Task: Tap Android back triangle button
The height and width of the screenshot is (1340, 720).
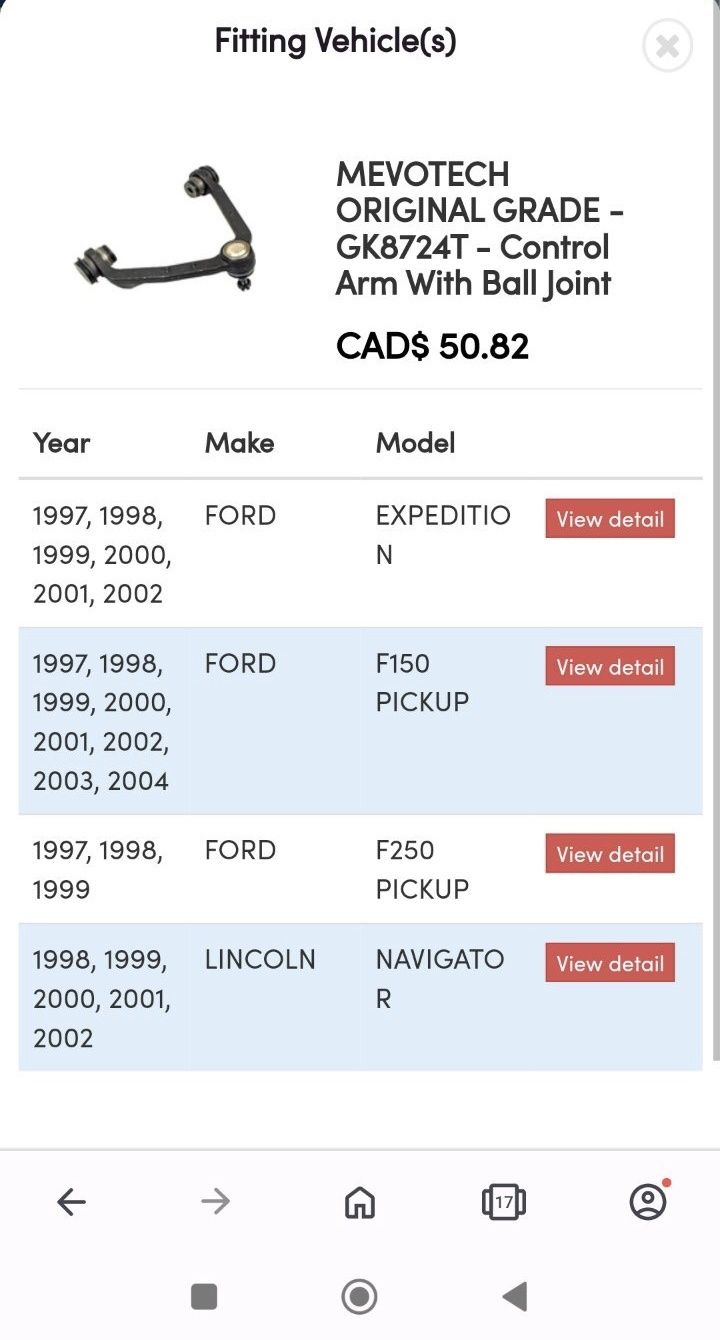Action: tap(514, 1297)
